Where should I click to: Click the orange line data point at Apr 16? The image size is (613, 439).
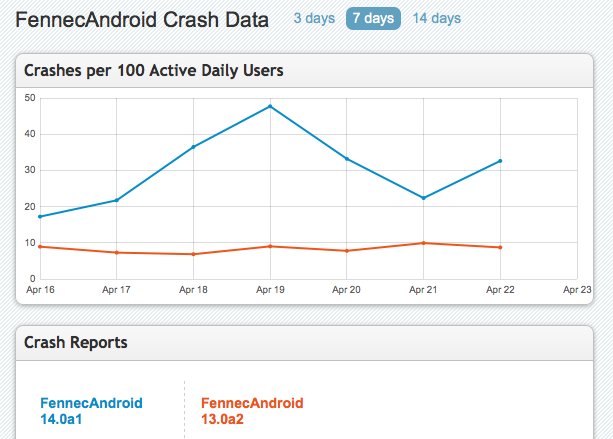[x=40, y=246]
